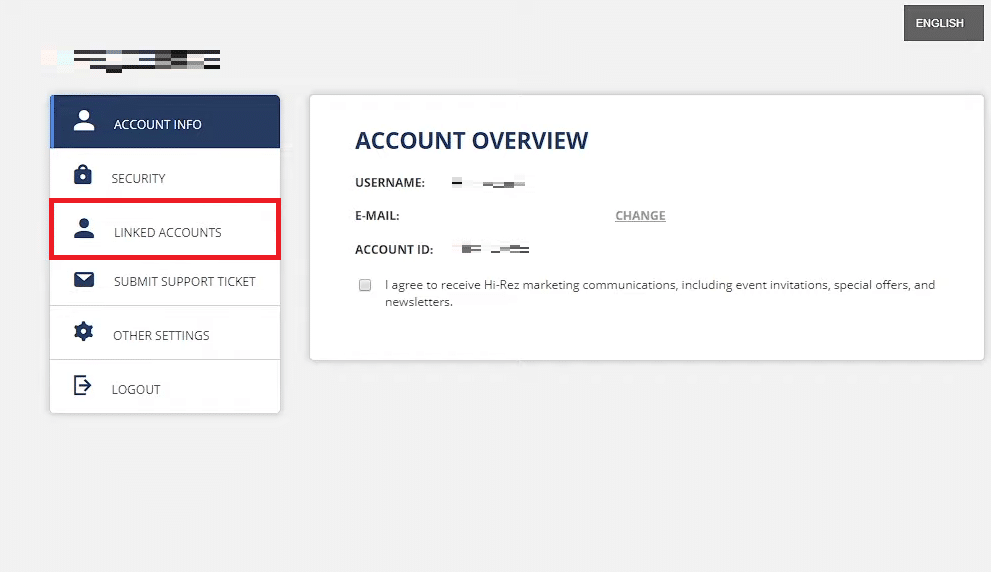This screenshot has width=991, height=572.
Task: Click the Security padlock icon
Action: [x=83, y=174]
